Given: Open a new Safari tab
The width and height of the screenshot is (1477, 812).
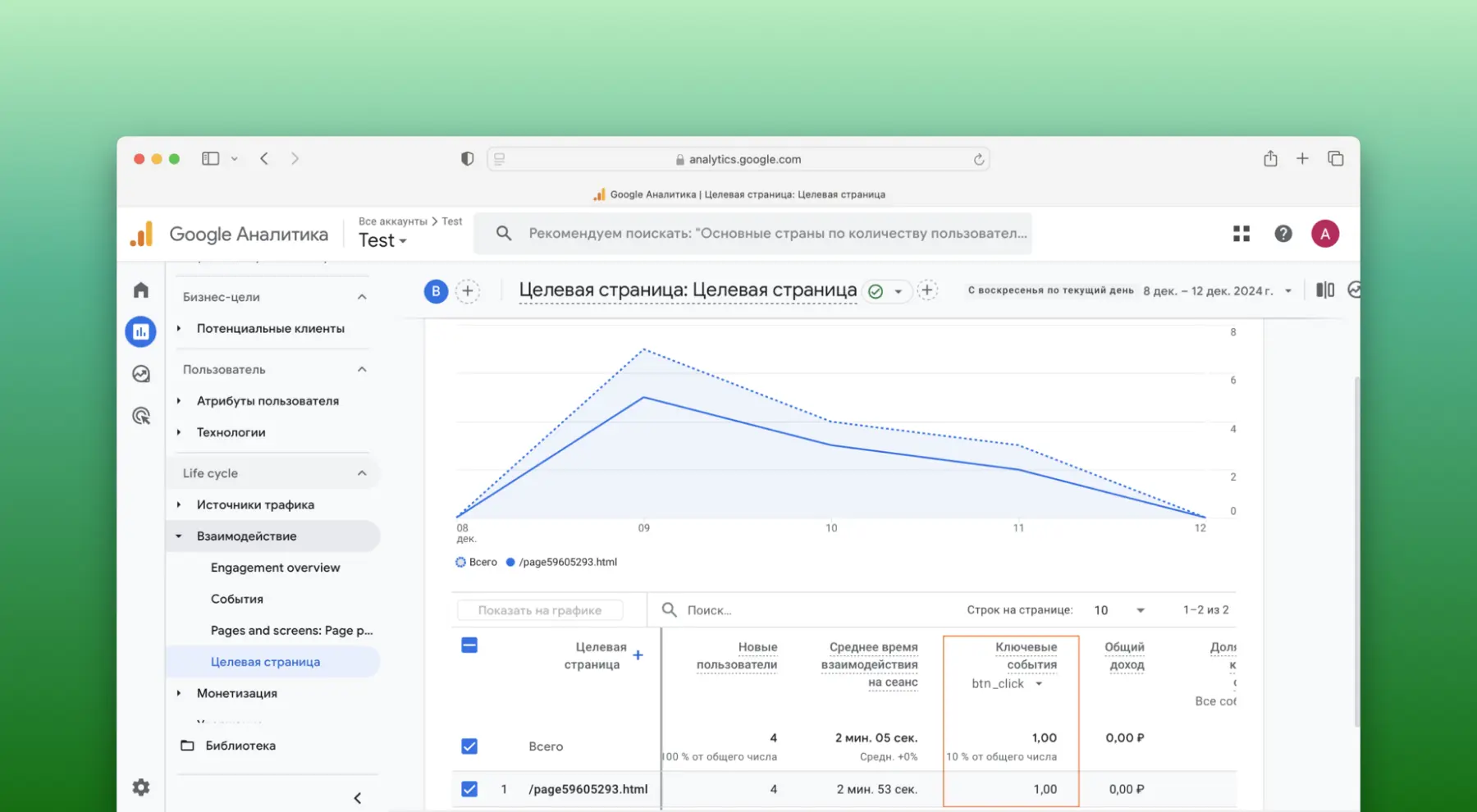Looking at the screenshot, I should click(1302, 158).
